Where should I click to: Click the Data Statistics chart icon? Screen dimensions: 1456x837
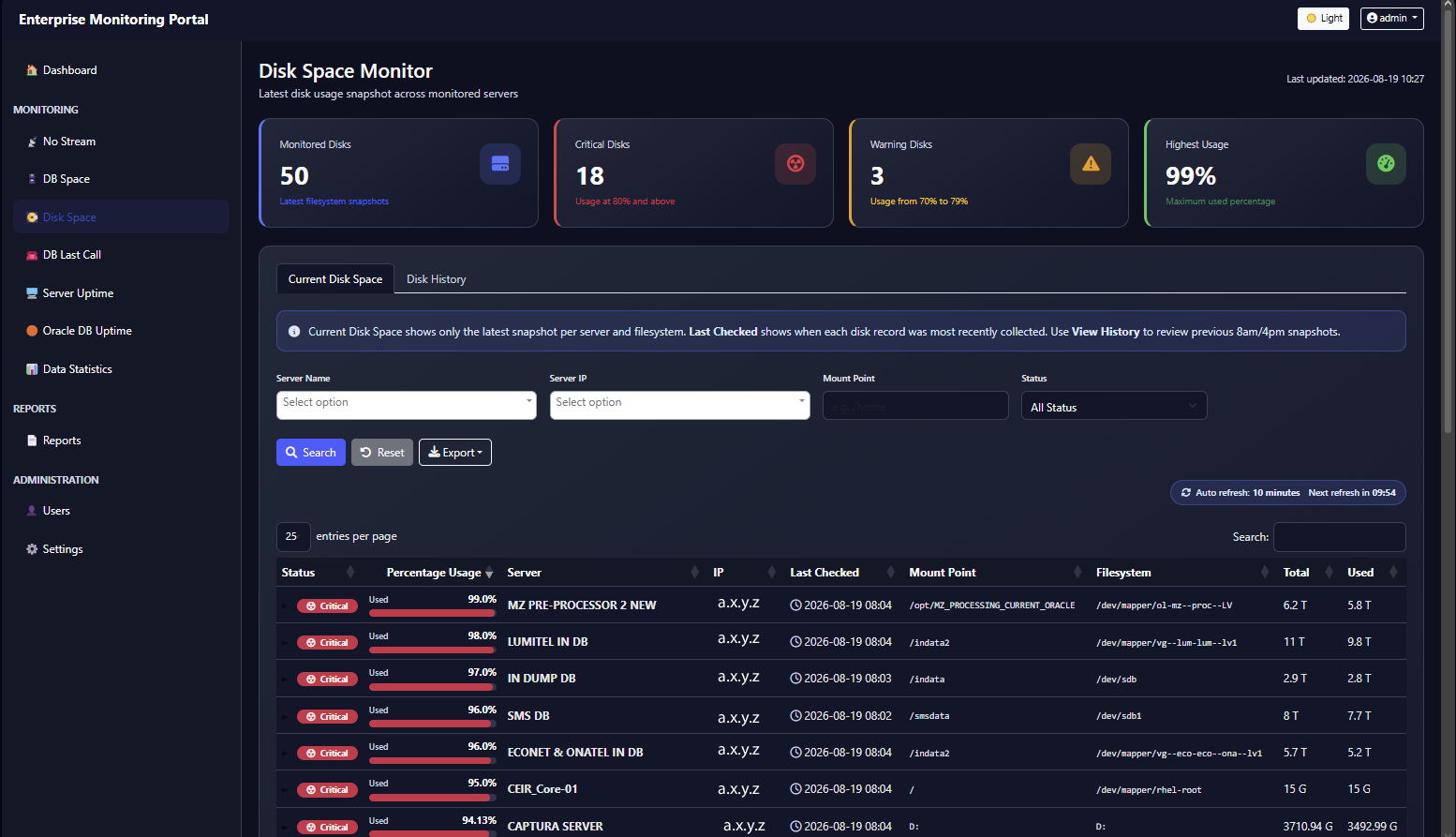[x=32, y=369]
